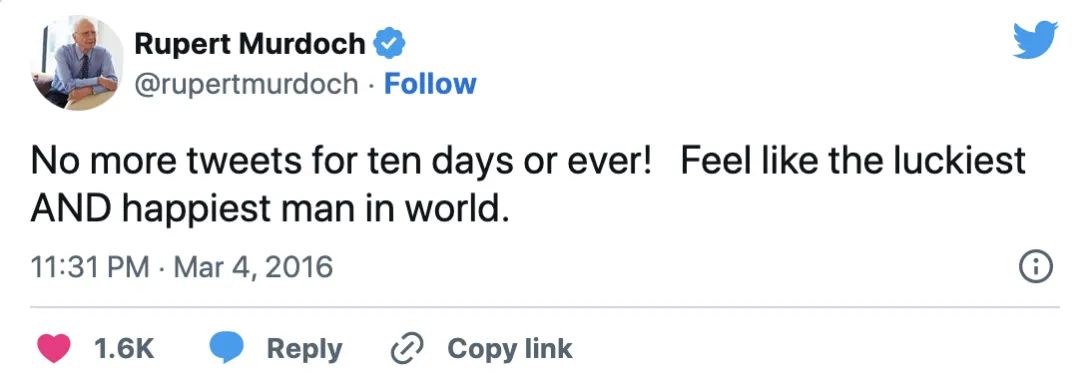Click the blue verified checkmark badge
The width and height of the screenshot is (1080, 375).
tap(389, 45)
